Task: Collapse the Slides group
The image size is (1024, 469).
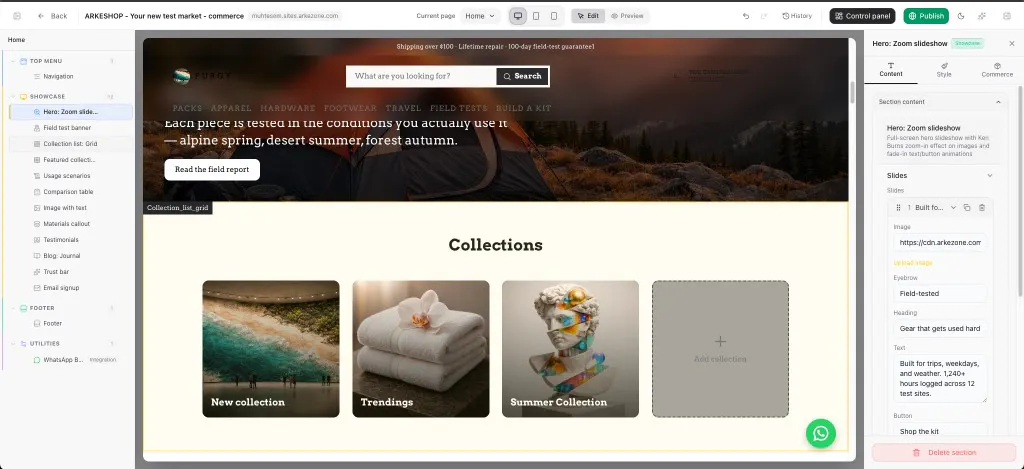Action: click(989, 176)
